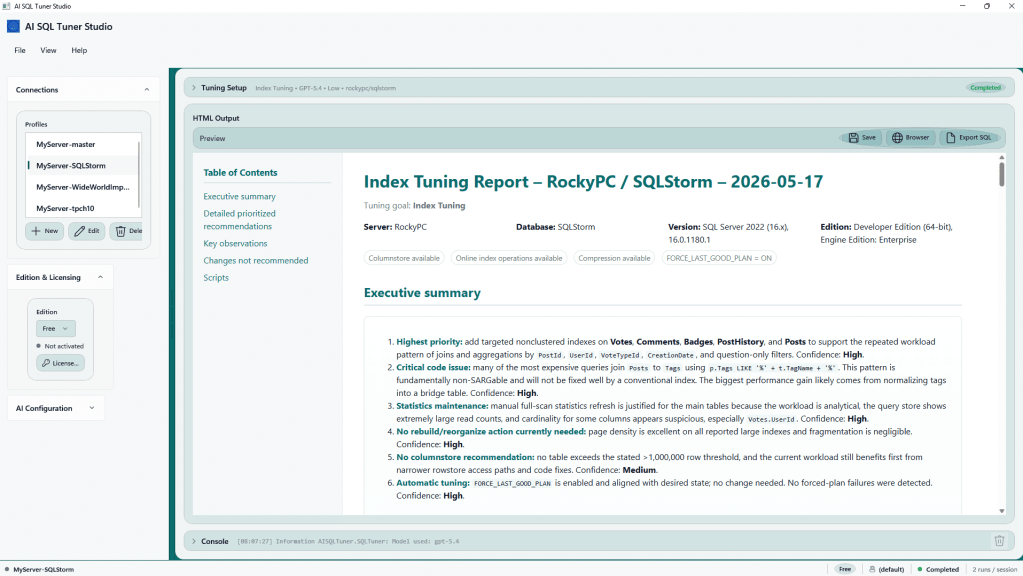The height and width of the screenshot is (576, 1023).
Task: Click Edit for the selected profile
Action: coord(87,231)
